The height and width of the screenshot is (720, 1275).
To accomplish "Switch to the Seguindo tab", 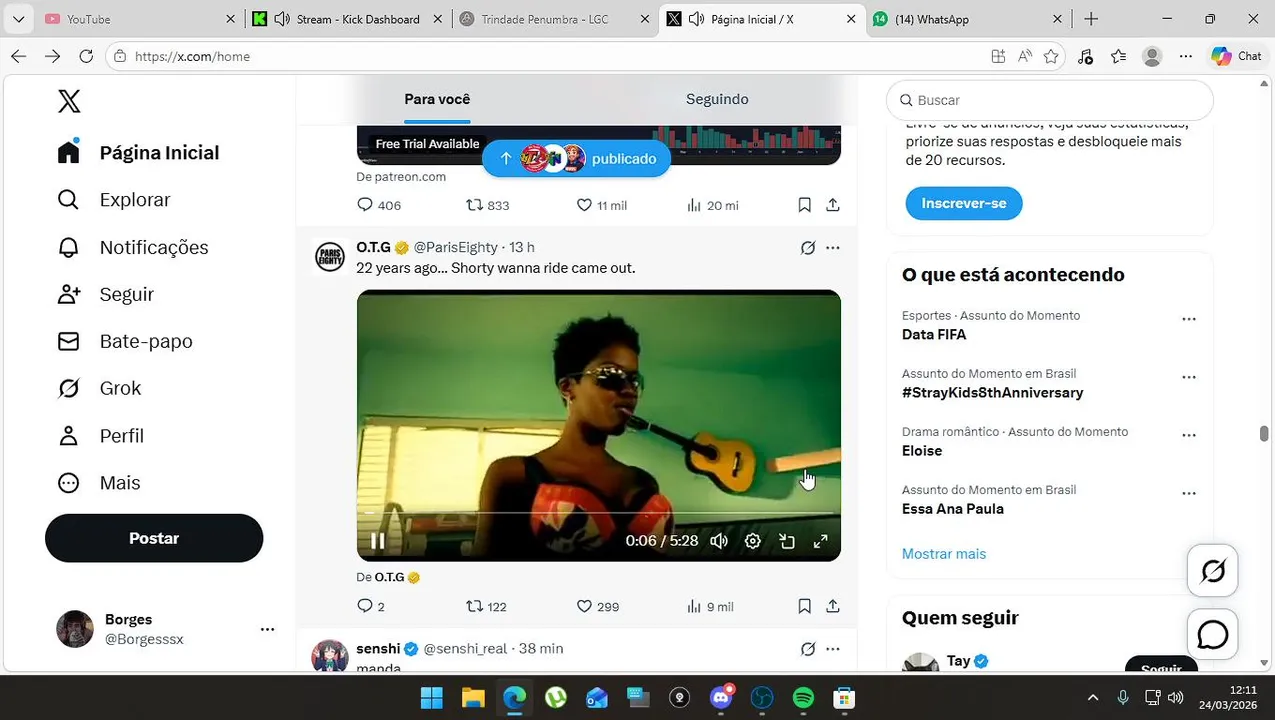I will [x=717, y=99].
